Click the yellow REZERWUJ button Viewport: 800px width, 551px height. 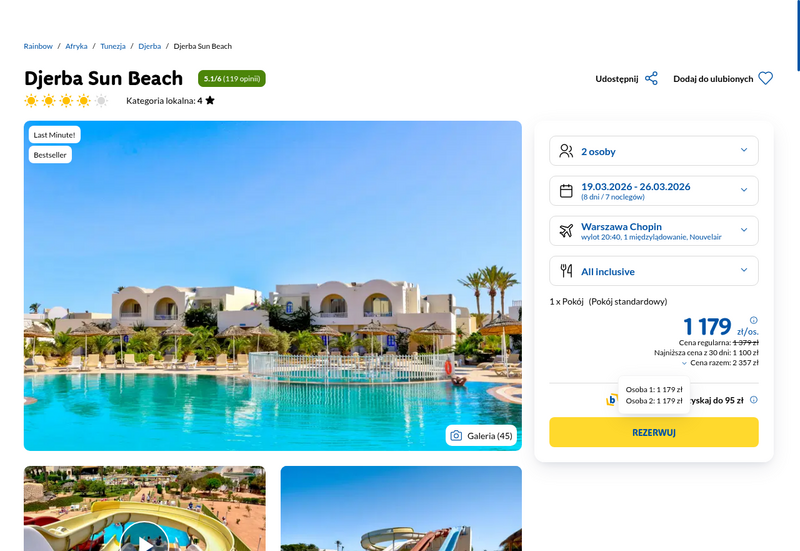(x=654, y=432)
